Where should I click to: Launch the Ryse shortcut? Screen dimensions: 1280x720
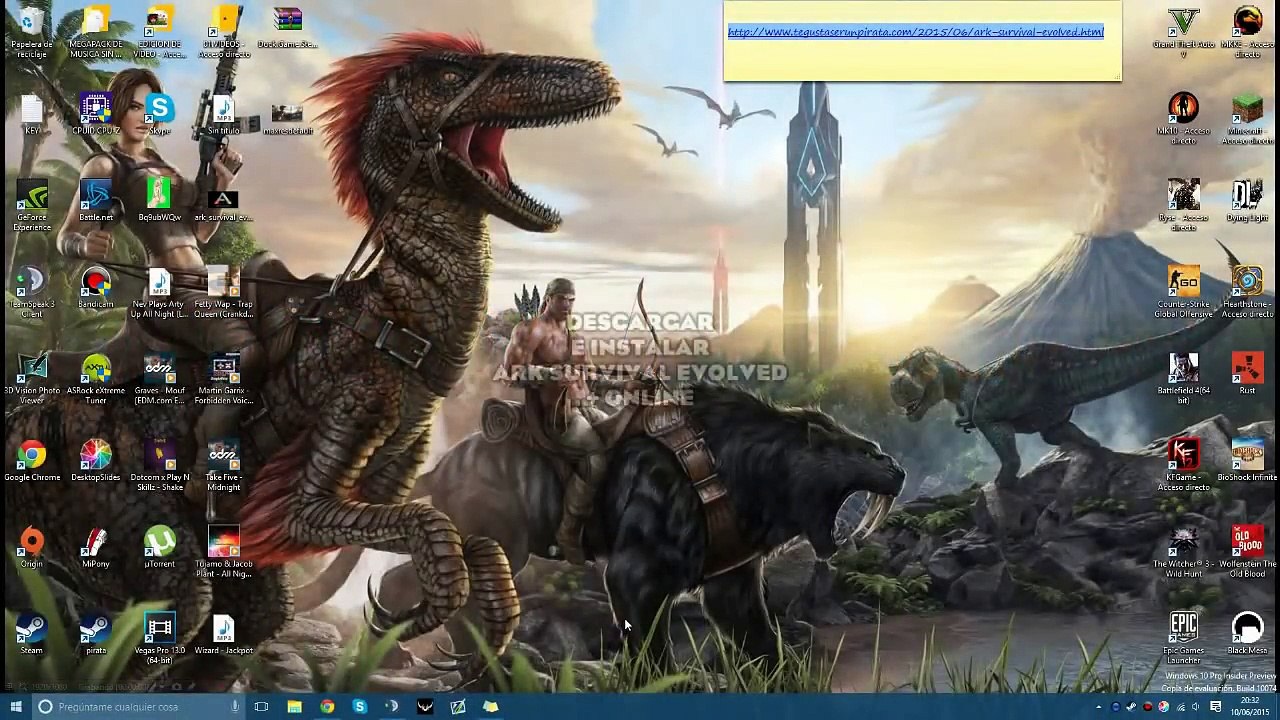coord(1184,206)
